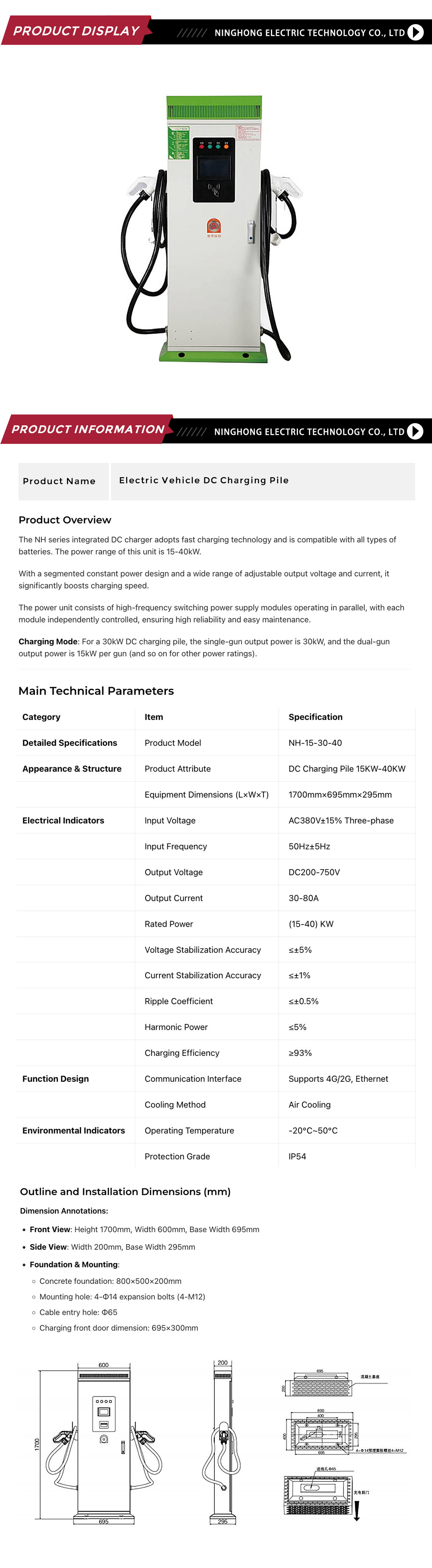This screenshot has width=432, height=1568.
Task: Click the Electrical Indicators category cell
Action: tap(64, 820)
